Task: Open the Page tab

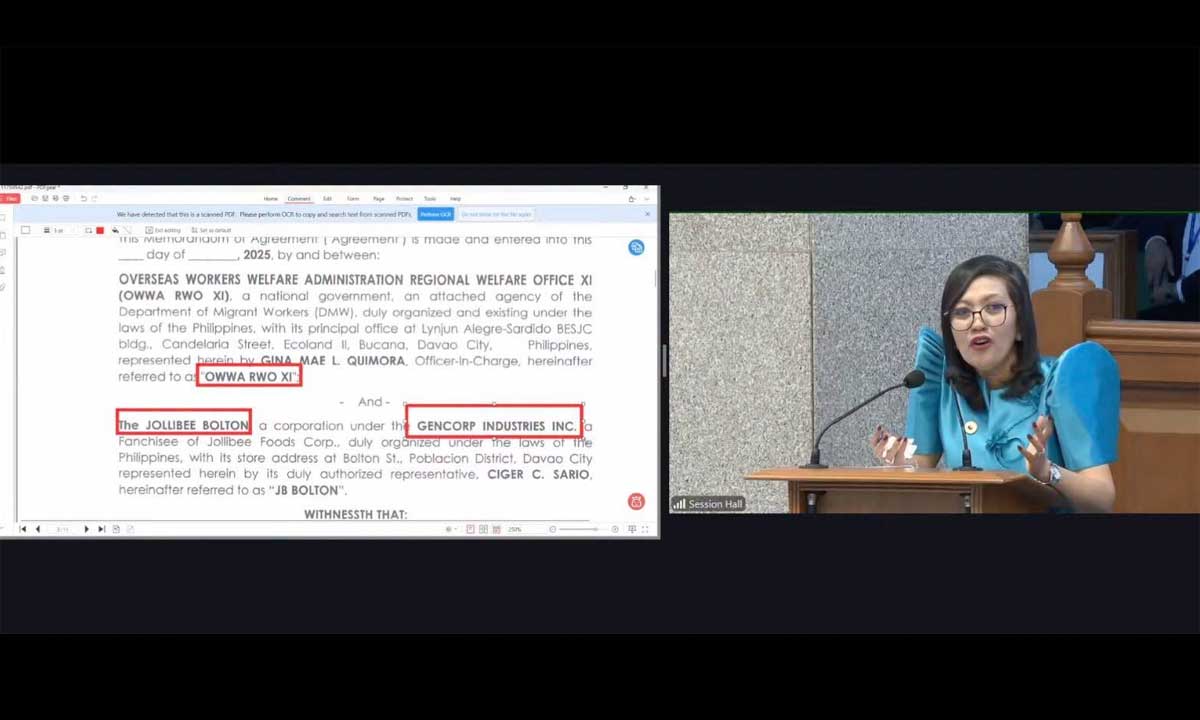Action: click(378, 199)
